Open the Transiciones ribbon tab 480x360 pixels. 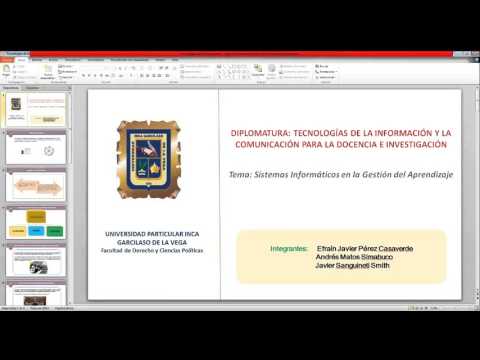(73, 60)
